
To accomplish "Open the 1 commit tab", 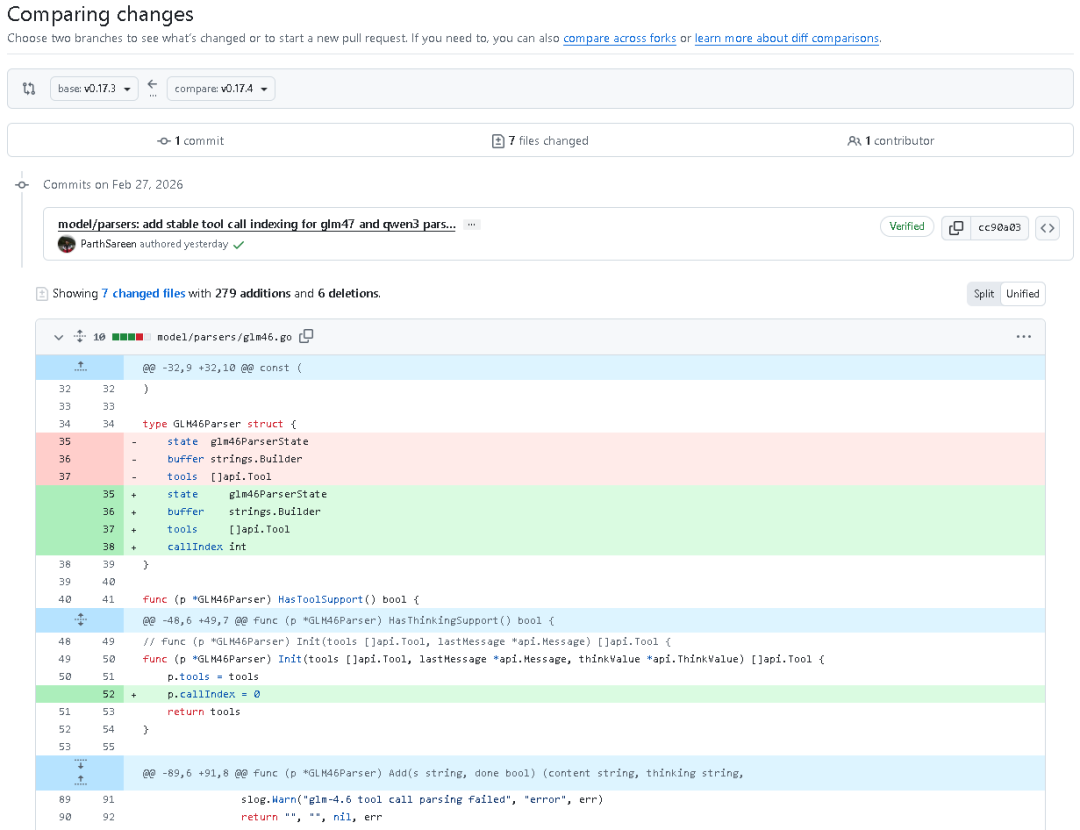I will (x=191, y=141).
